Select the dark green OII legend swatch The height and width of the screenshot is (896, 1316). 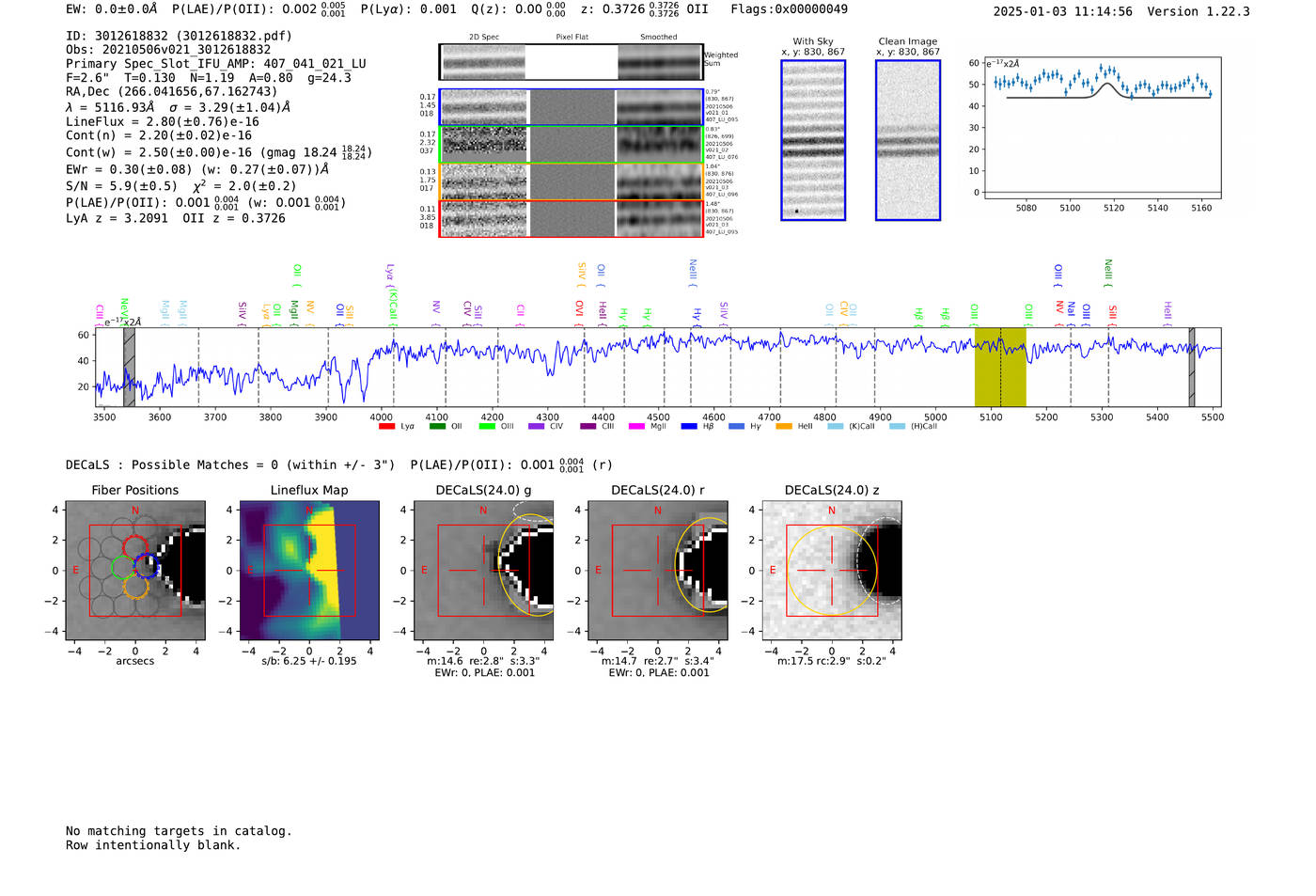click(x=437, y=427)
